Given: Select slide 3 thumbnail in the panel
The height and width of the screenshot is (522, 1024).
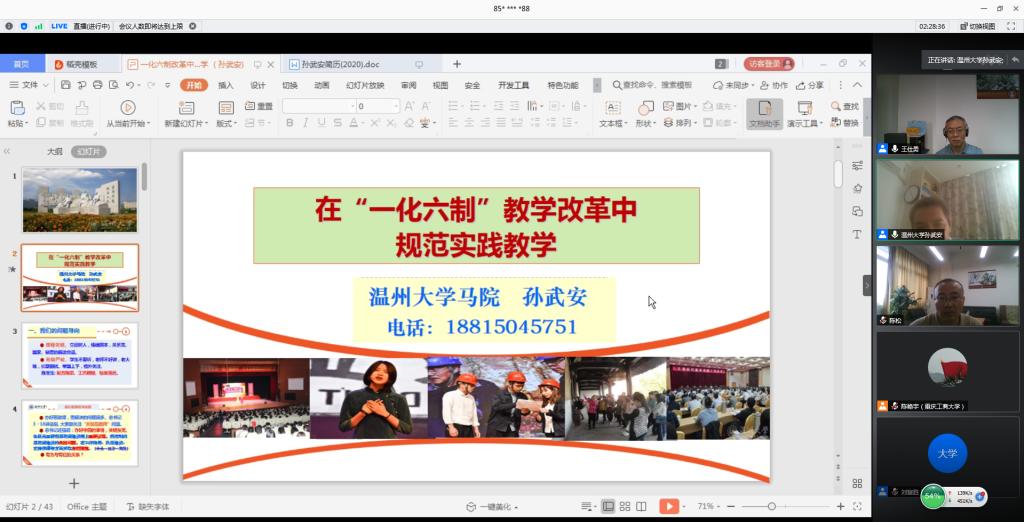Looking at the screenshot, I should point(80,355).
